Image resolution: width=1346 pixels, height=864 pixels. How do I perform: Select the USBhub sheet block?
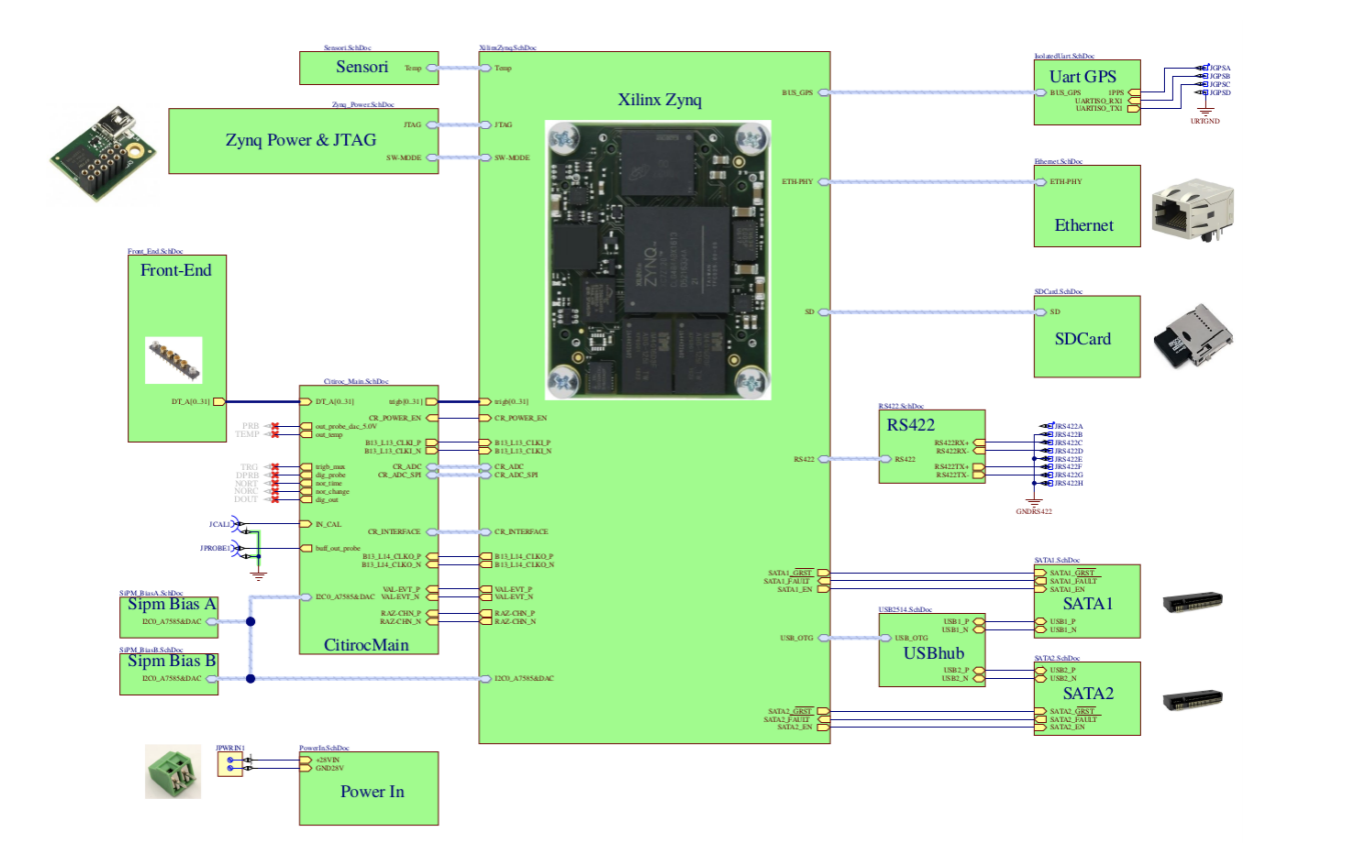pos(932,650)
